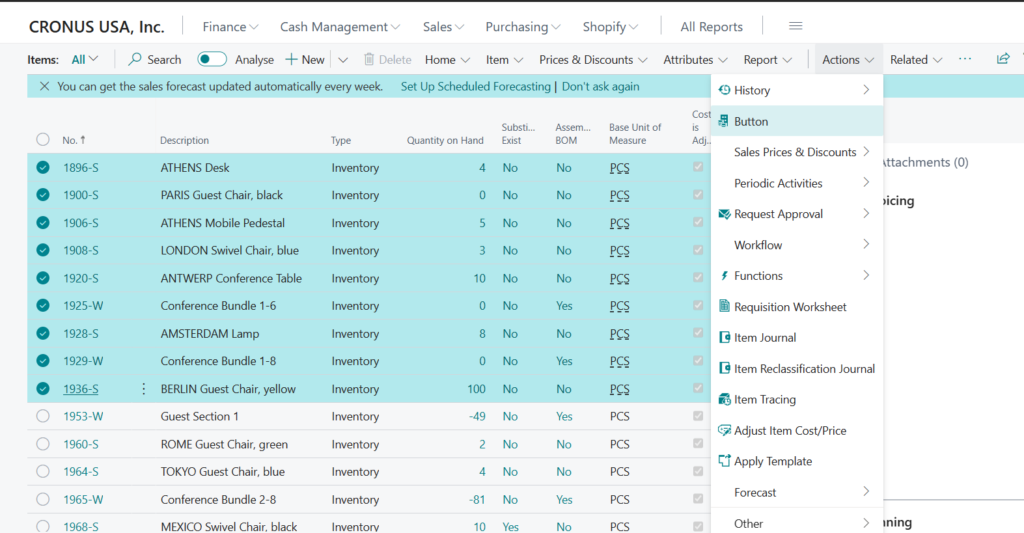1024x533 pixels.
Task: Click Don't ask again link
Action: [600, 86]
